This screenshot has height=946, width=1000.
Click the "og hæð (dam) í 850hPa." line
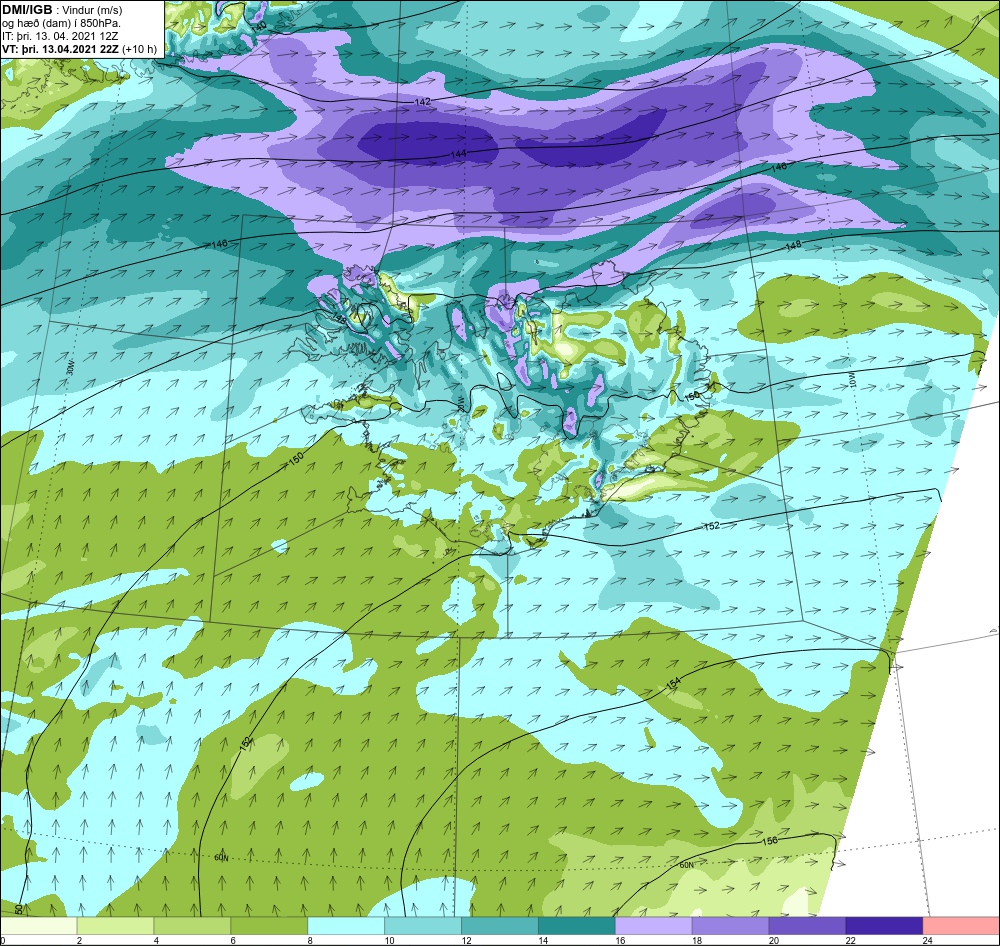[62, 24]
